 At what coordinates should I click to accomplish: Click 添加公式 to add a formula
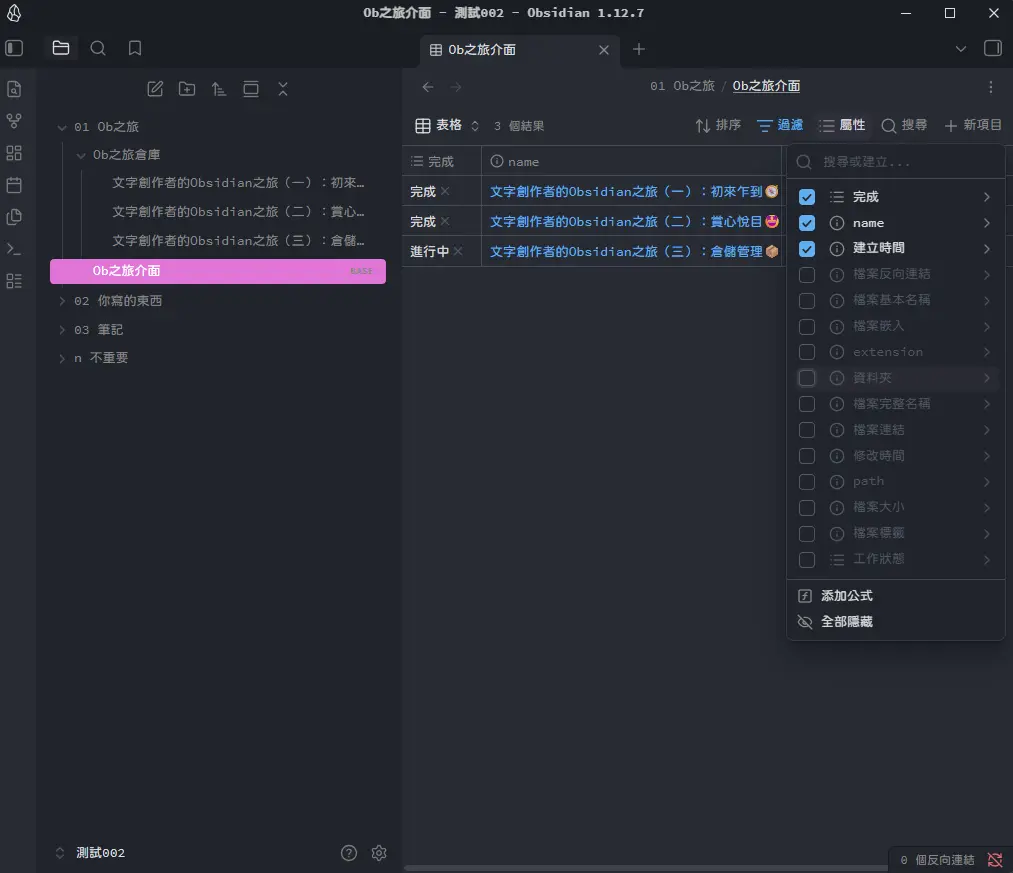coord(846,595)
